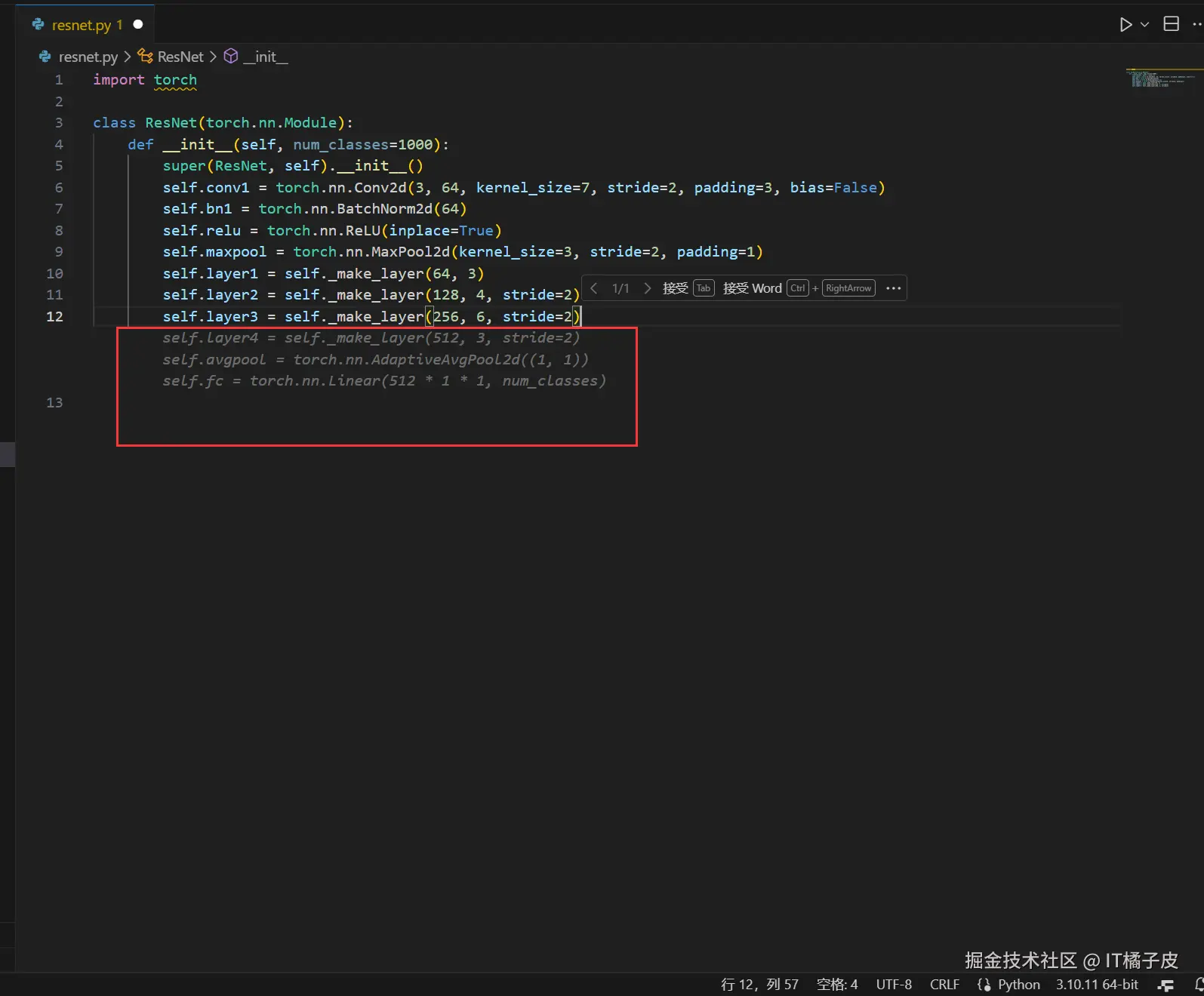Click the class symbol icon in breadcrumb

coord(145,56)
